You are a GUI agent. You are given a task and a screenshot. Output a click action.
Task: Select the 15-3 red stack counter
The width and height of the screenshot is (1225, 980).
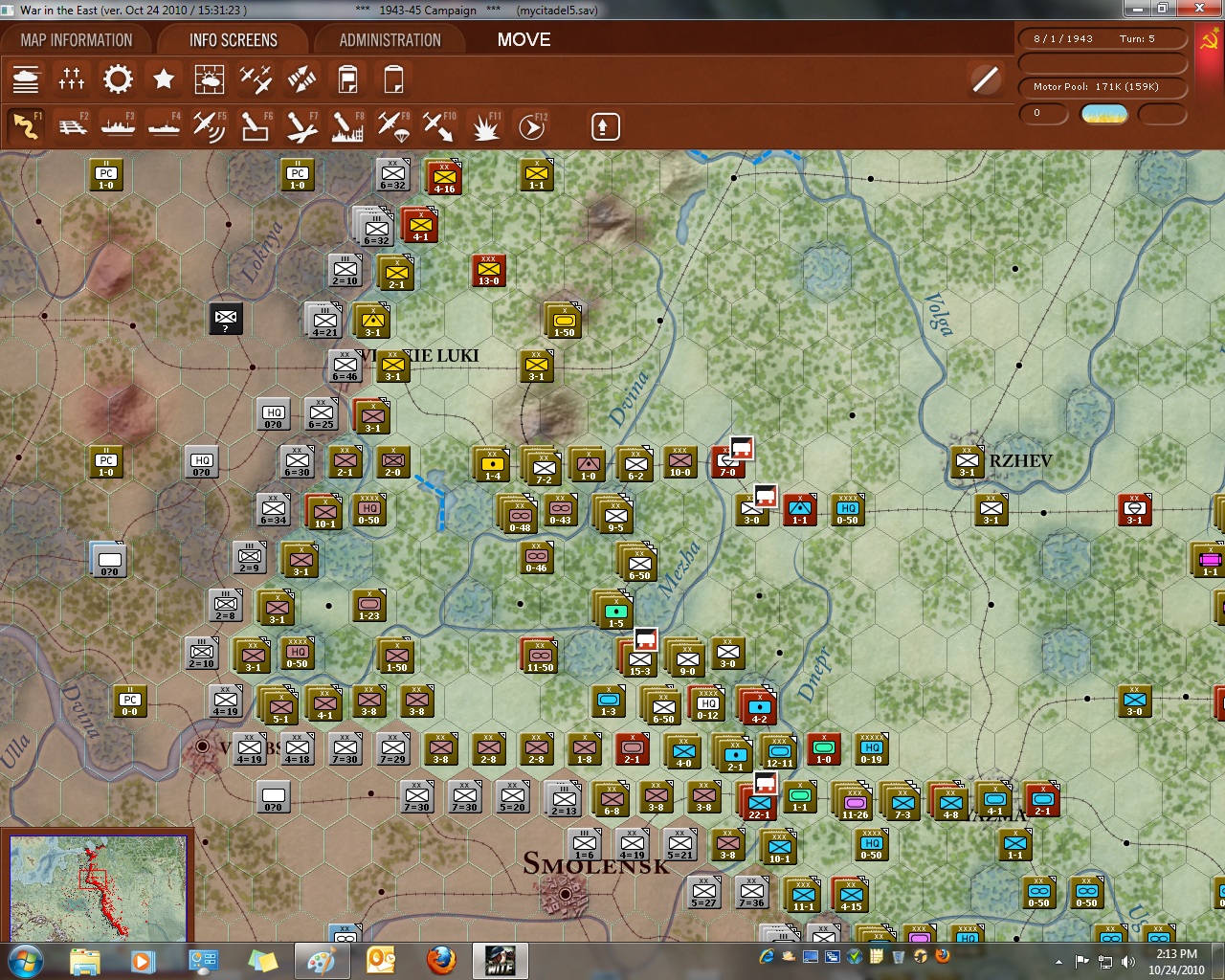coord(639,658)
